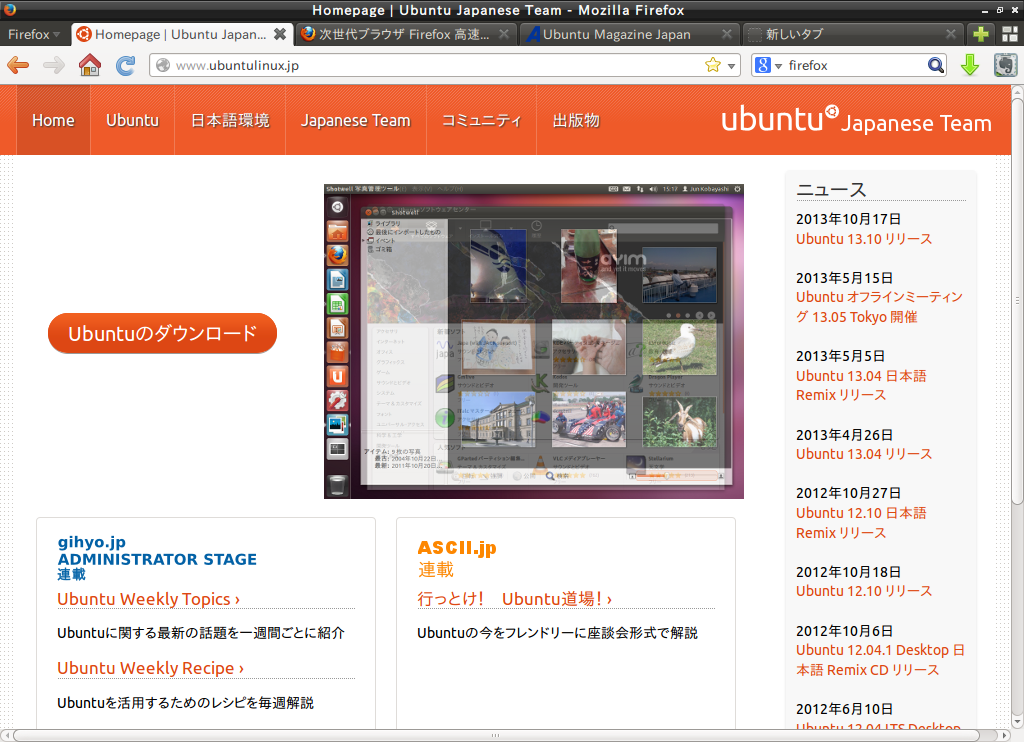Open the コミュニティ navigation item

point(481,120)
